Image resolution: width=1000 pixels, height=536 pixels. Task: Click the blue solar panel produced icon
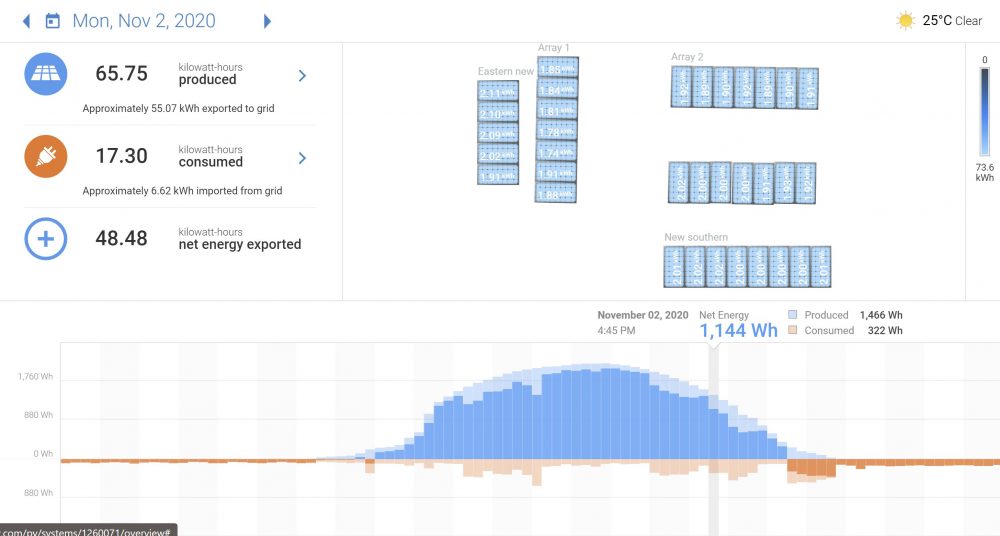46,75
